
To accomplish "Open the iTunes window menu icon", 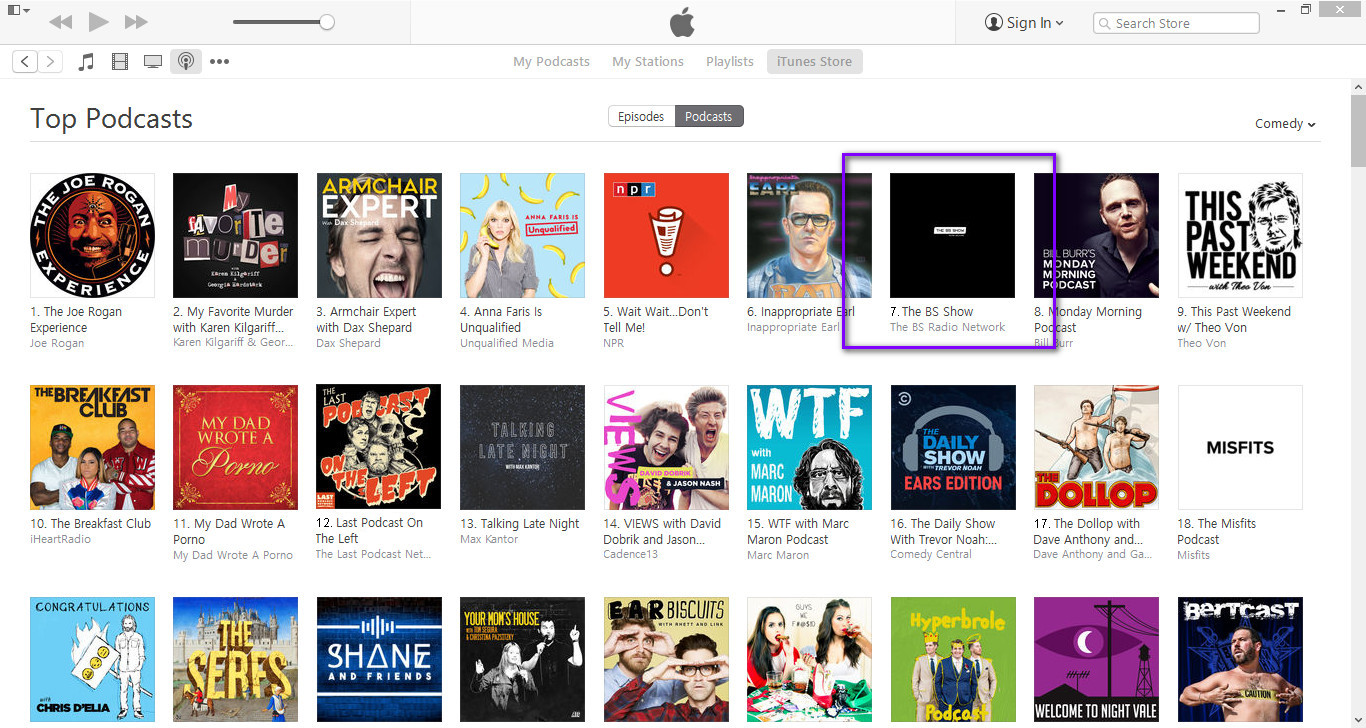I will click(18, 10).
